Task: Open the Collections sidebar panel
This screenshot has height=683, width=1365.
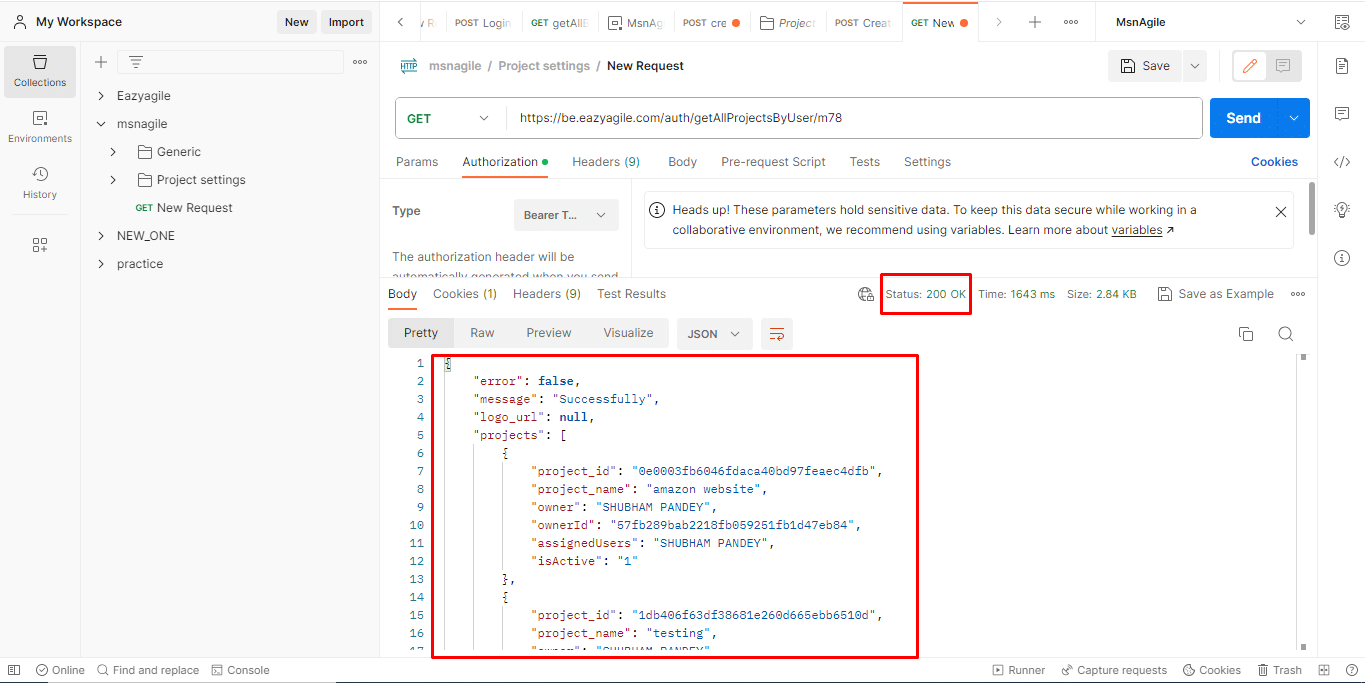Action: [x=40, y=71]
